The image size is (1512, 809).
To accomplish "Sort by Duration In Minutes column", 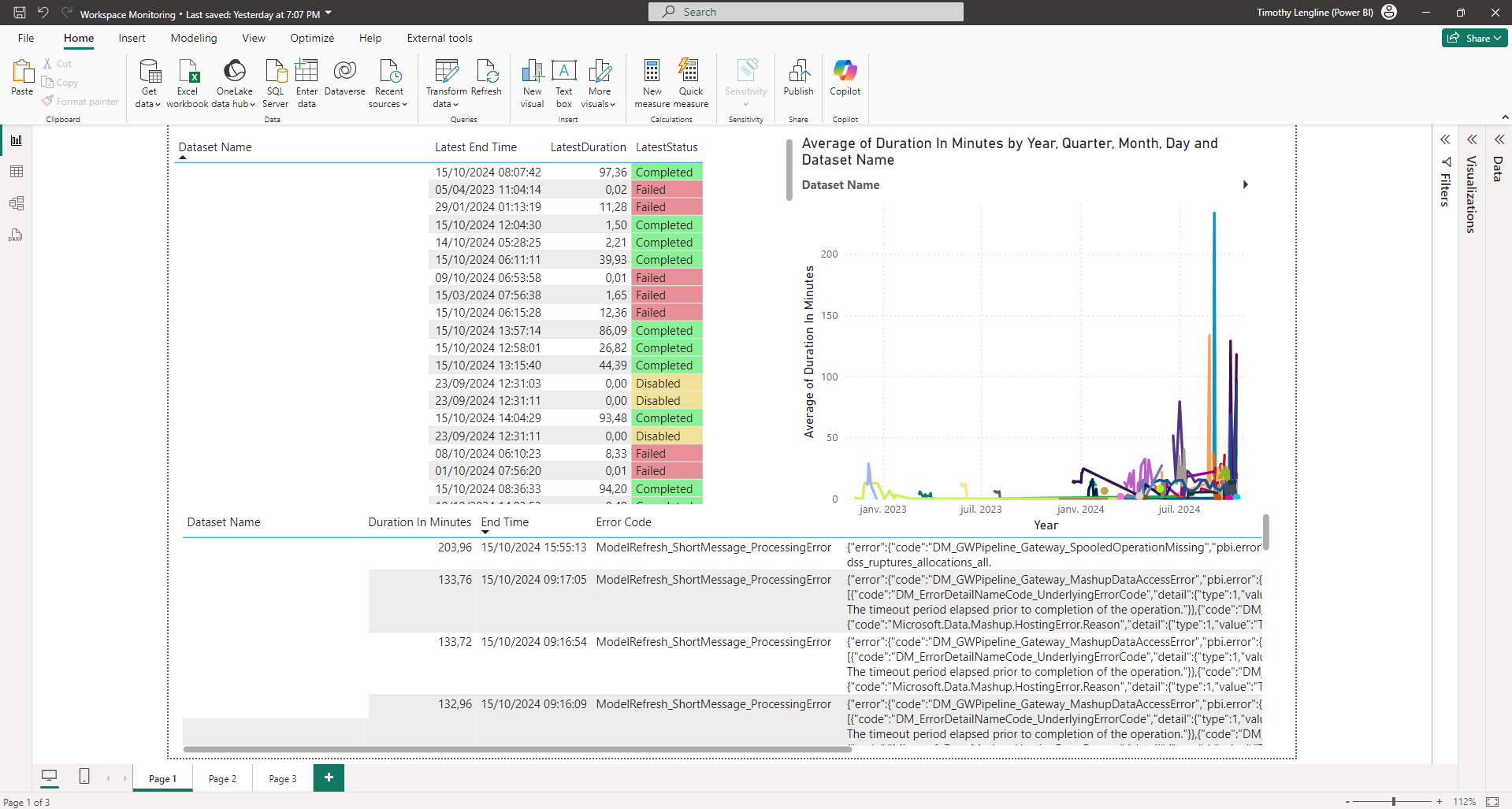I will coord(419,522).
